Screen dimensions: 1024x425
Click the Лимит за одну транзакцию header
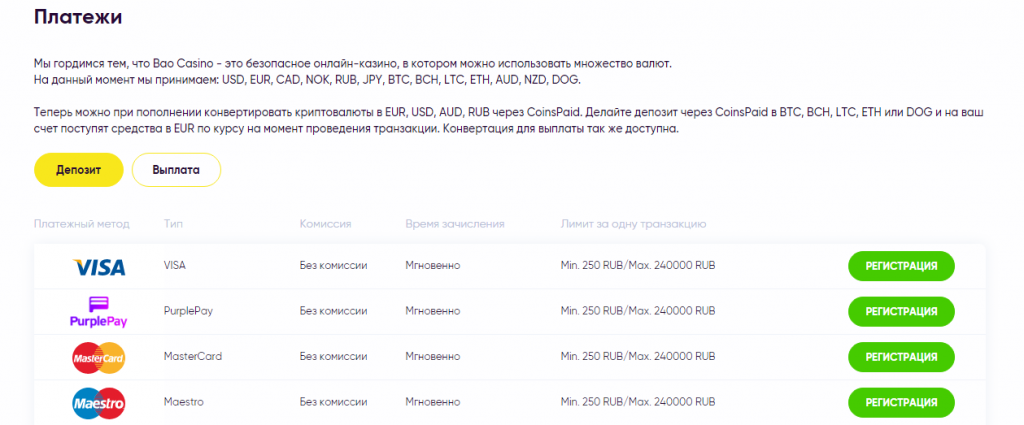tap(634, 224)
